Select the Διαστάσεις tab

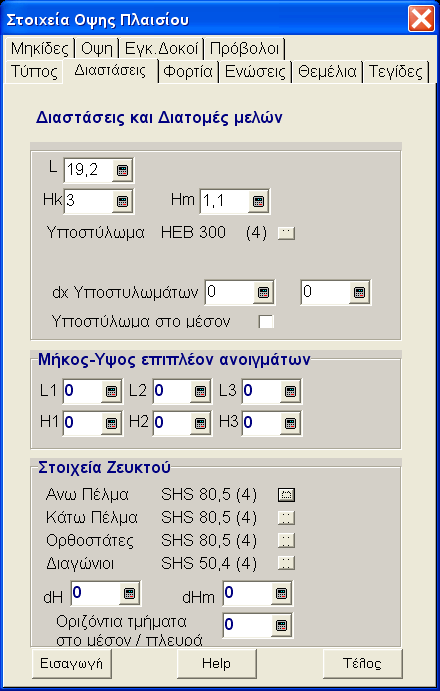click(x=110, y=71)
